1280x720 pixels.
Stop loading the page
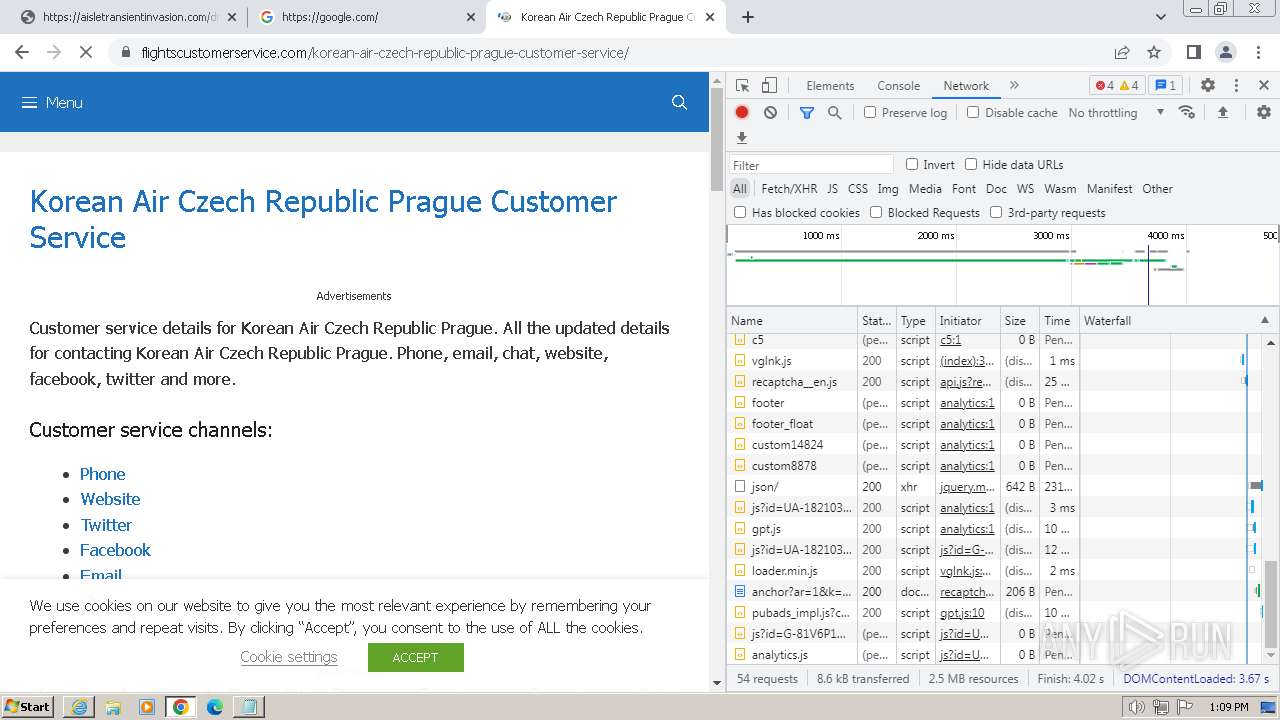[86, 52]
